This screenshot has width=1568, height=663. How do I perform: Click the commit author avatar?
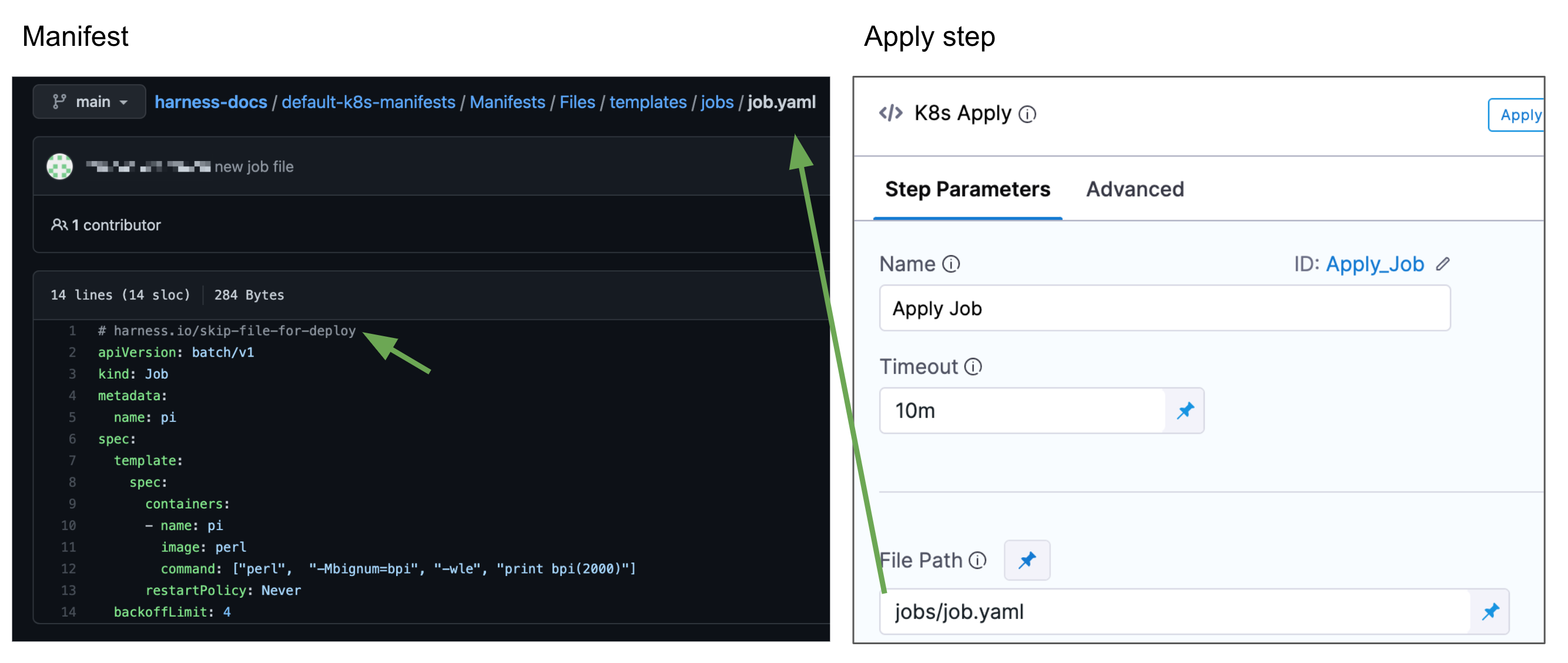coord(60,166)
